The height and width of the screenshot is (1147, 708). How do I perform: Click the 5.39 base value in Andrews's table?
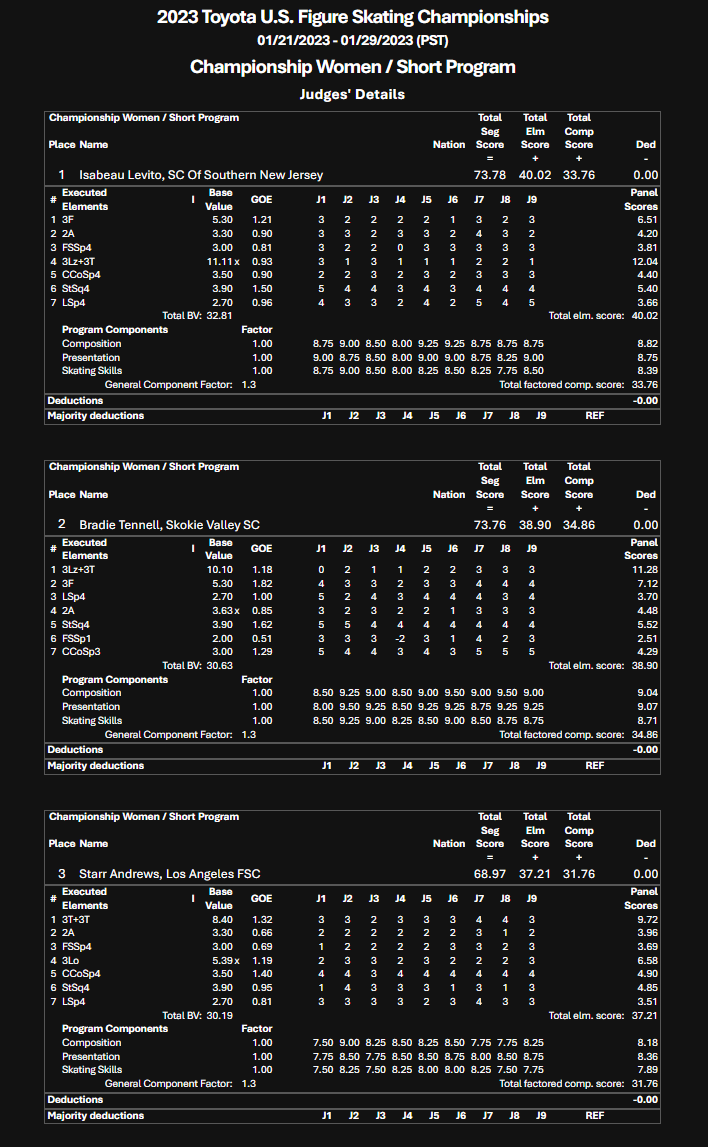click(x=217, y=960)
